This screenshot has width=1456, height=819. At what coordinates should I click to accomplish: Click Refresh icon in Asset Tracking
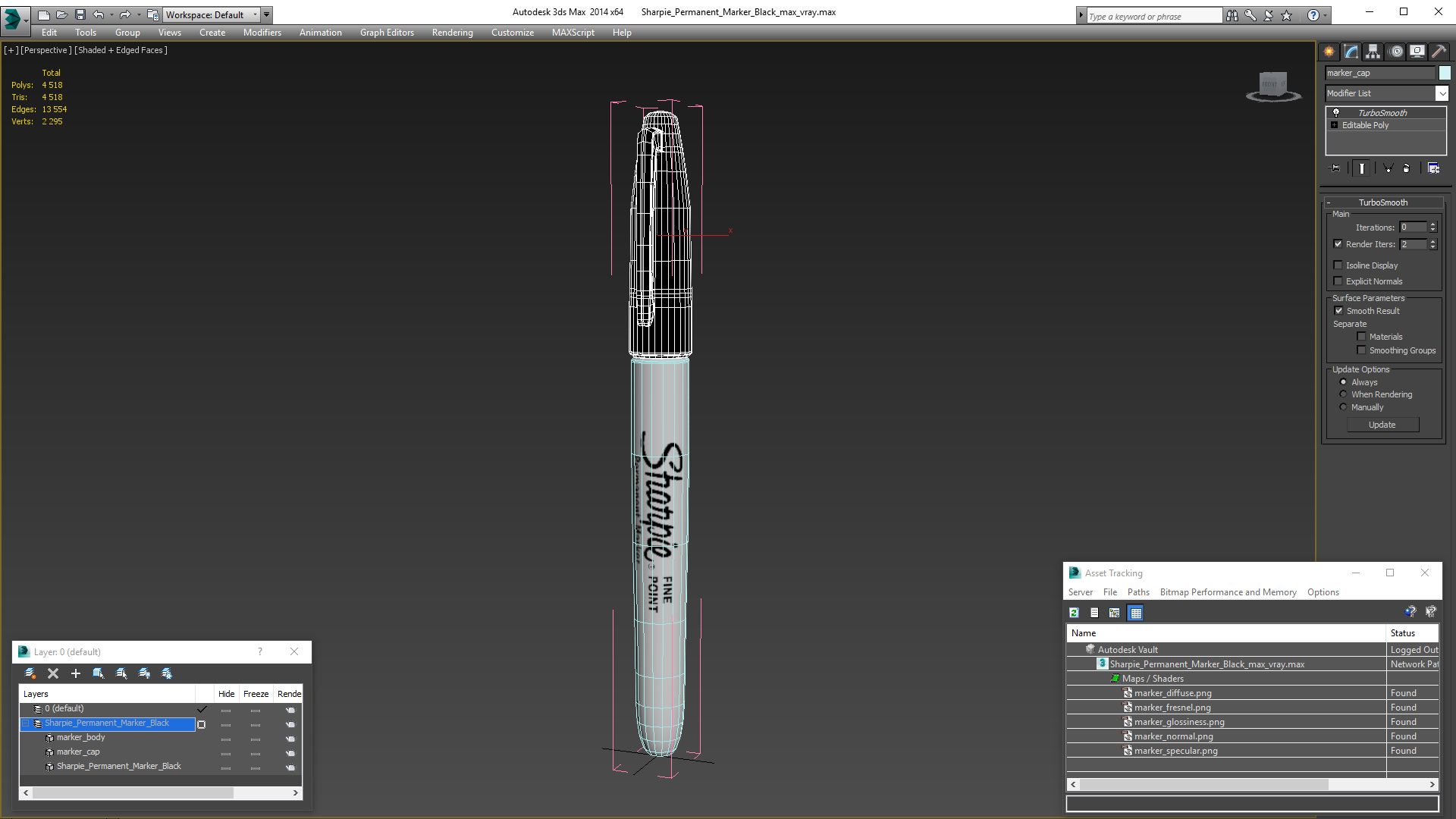[1074, 613]
